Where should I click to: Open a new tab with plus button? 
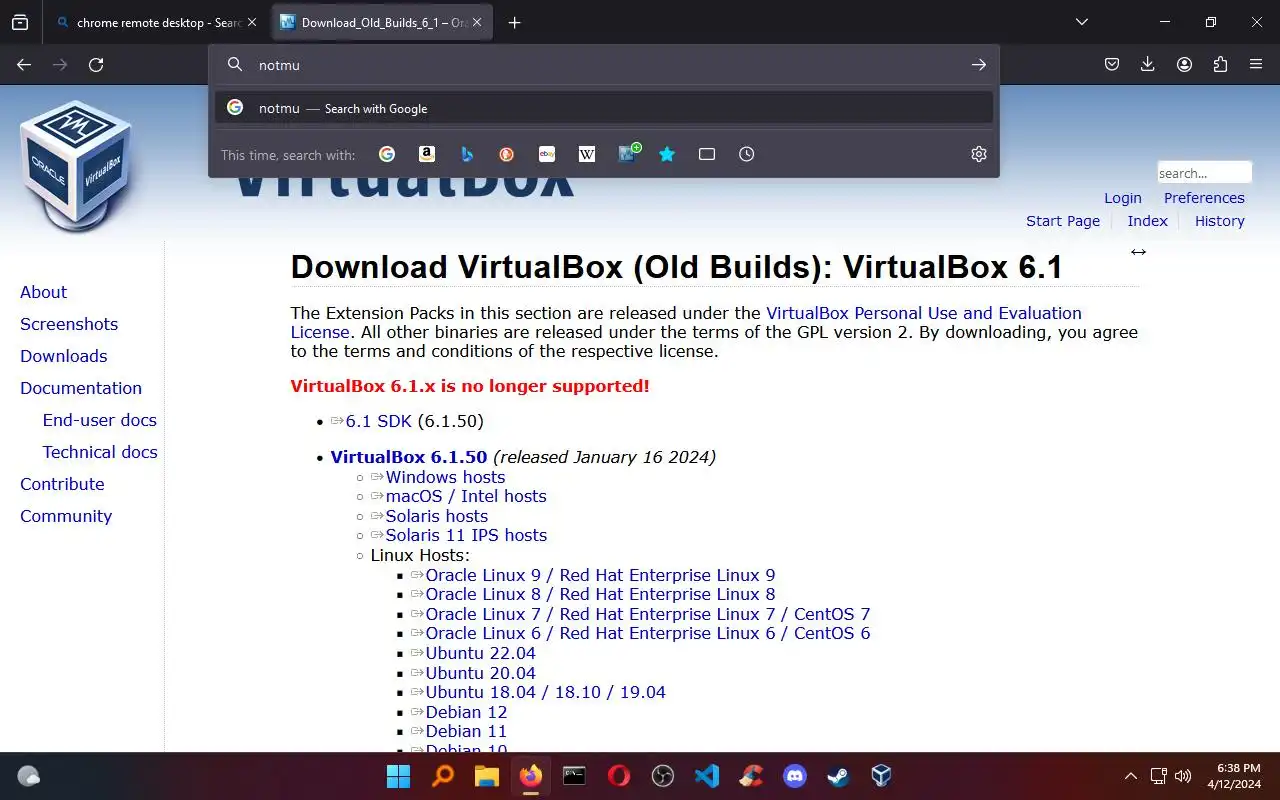pyautogui.click(x=514, y=22)
